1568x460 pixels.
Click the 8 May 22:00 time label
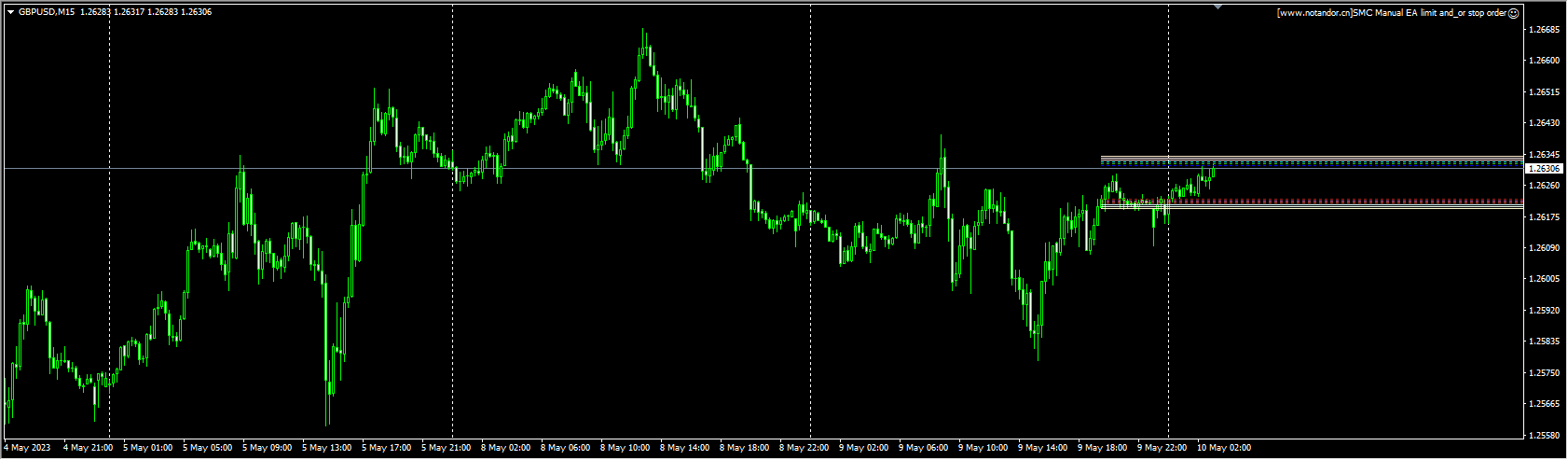click(804, 449)
